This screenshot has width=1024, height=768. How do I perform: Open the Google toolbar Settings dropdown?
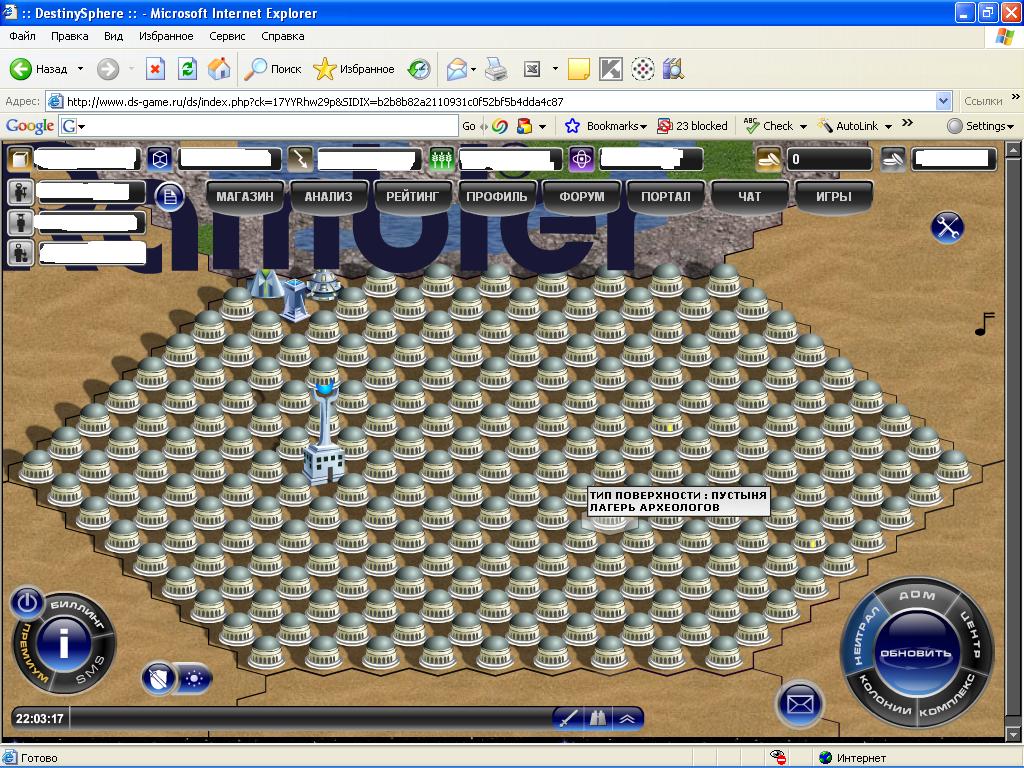pyautogui.click(x=984, y=126)
